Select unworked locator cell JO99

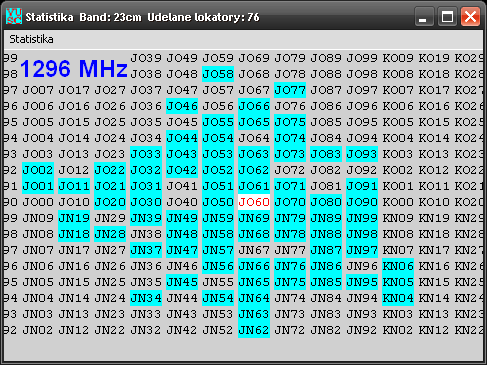[362, 58]
